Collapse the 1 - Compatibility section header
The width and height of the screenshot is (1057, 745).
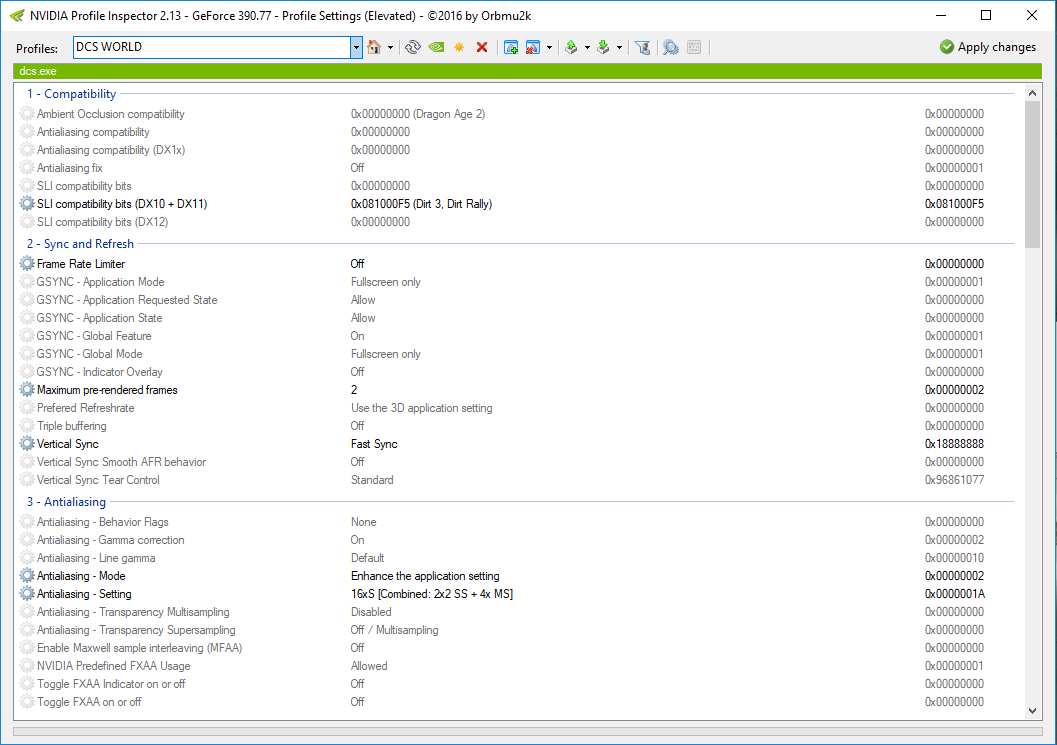tap(71, 94)
